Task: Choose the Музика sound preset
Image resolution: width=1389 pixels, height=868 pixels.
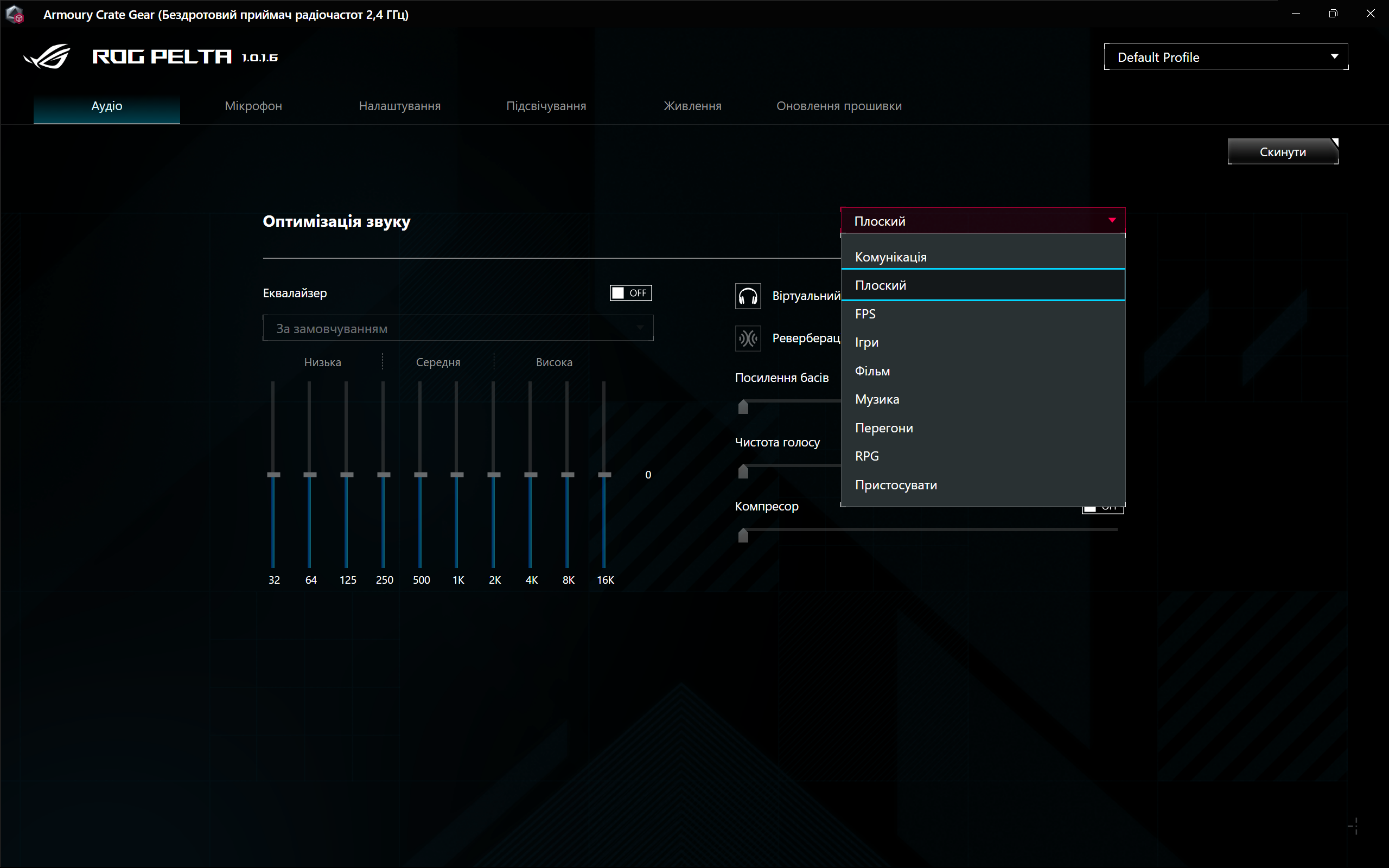Action: (x=983, y=399)
